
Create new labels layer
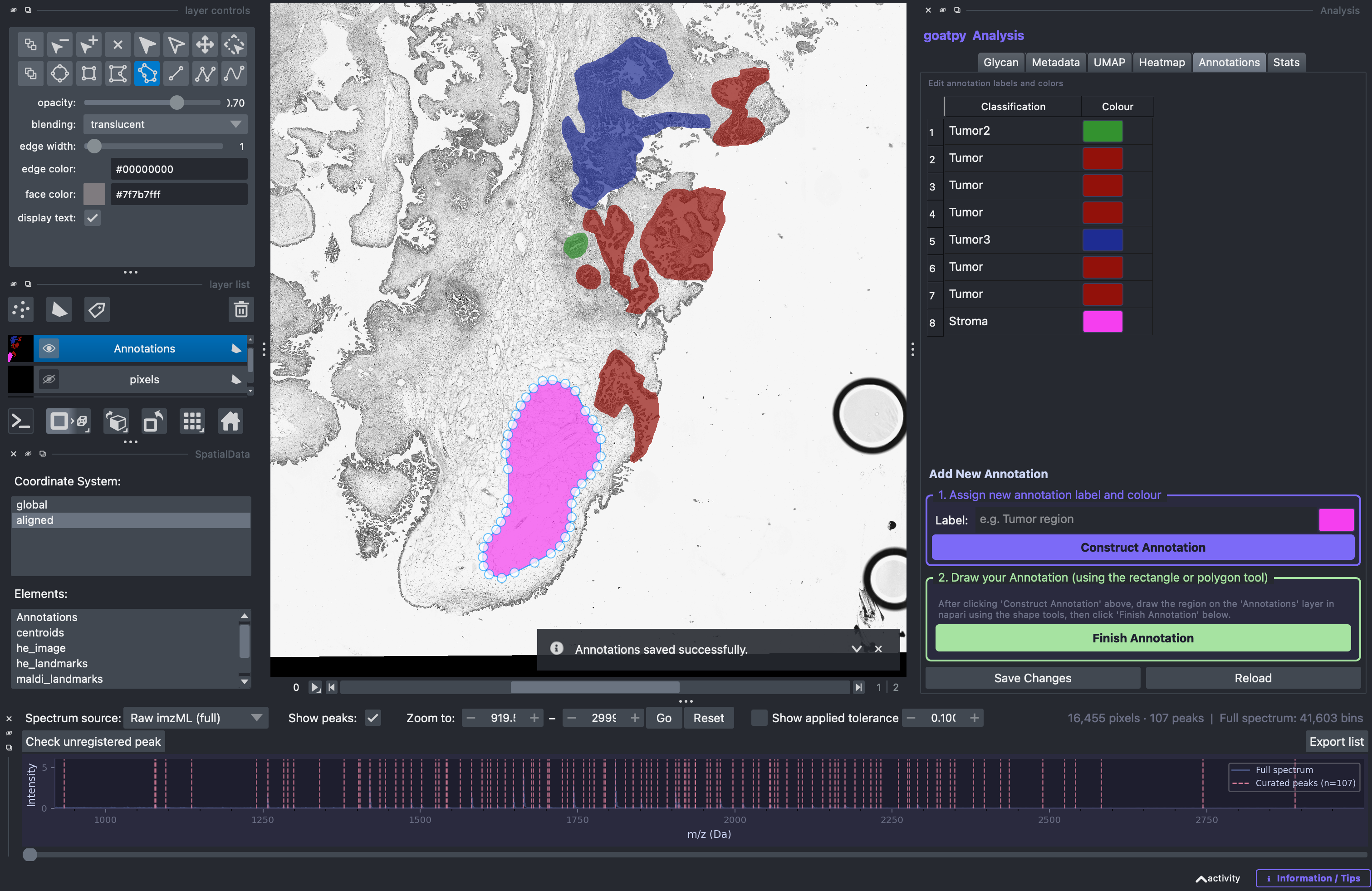(x=97, y=309)
